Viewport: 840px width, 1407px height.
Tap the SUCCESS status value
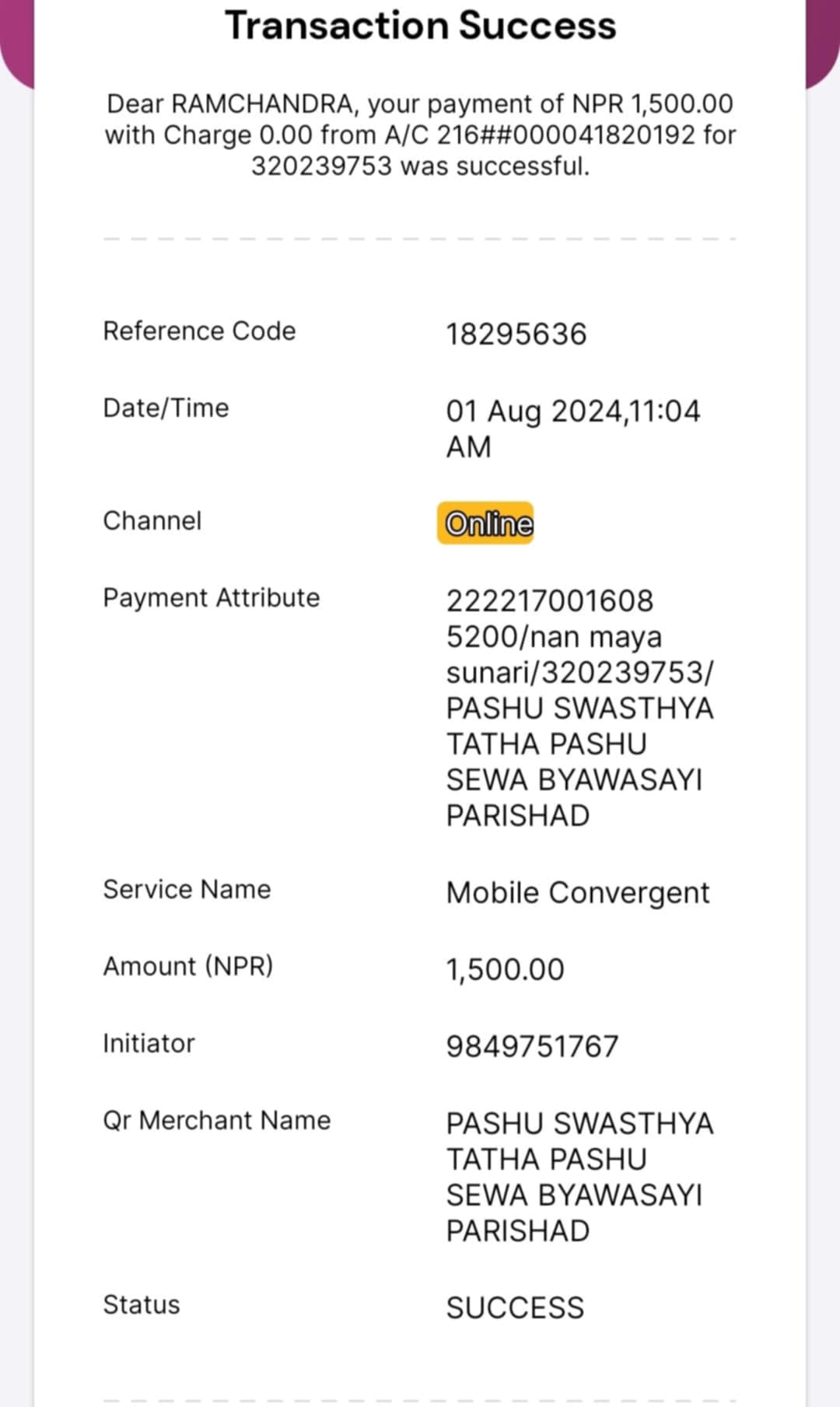(x=515, y=1308)
